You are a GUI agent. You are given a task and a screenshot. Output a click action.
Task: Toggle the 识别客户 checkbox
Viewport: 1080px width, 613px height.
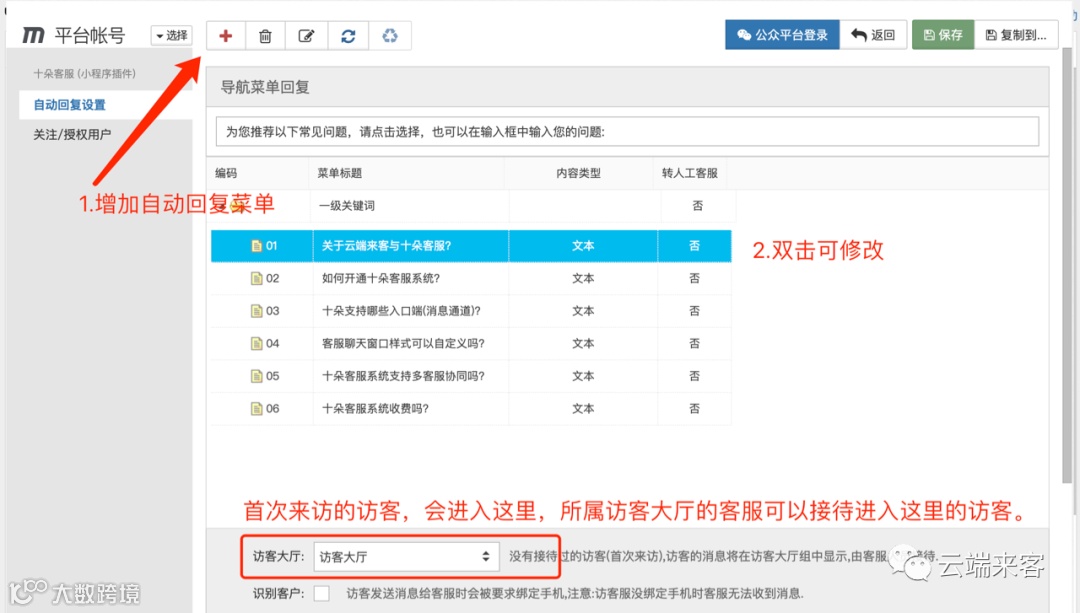[322, 593]
